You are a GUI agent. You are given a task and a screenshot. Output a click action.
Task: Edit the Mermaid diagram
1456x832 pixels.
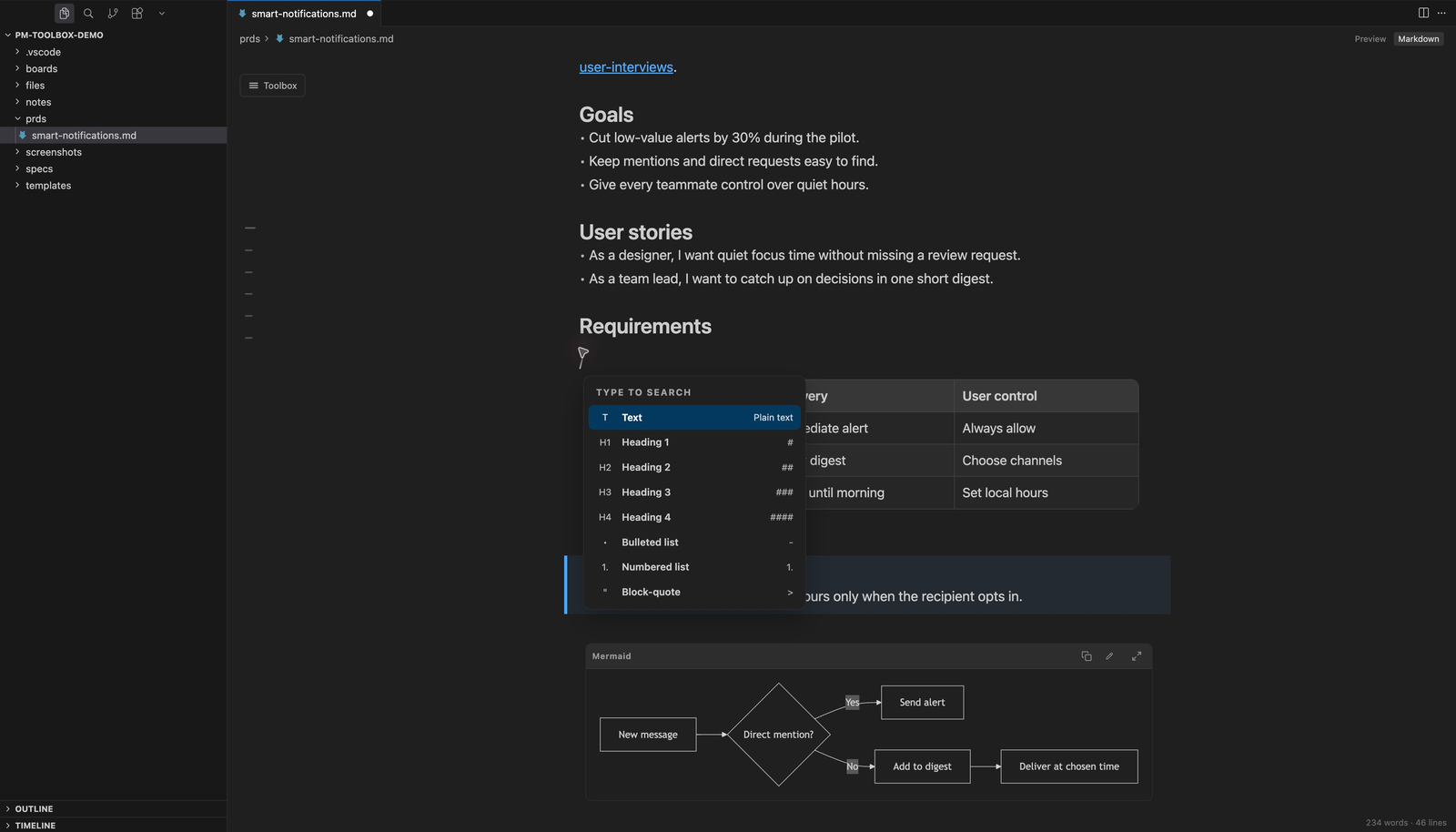[x=1109, y=656]
